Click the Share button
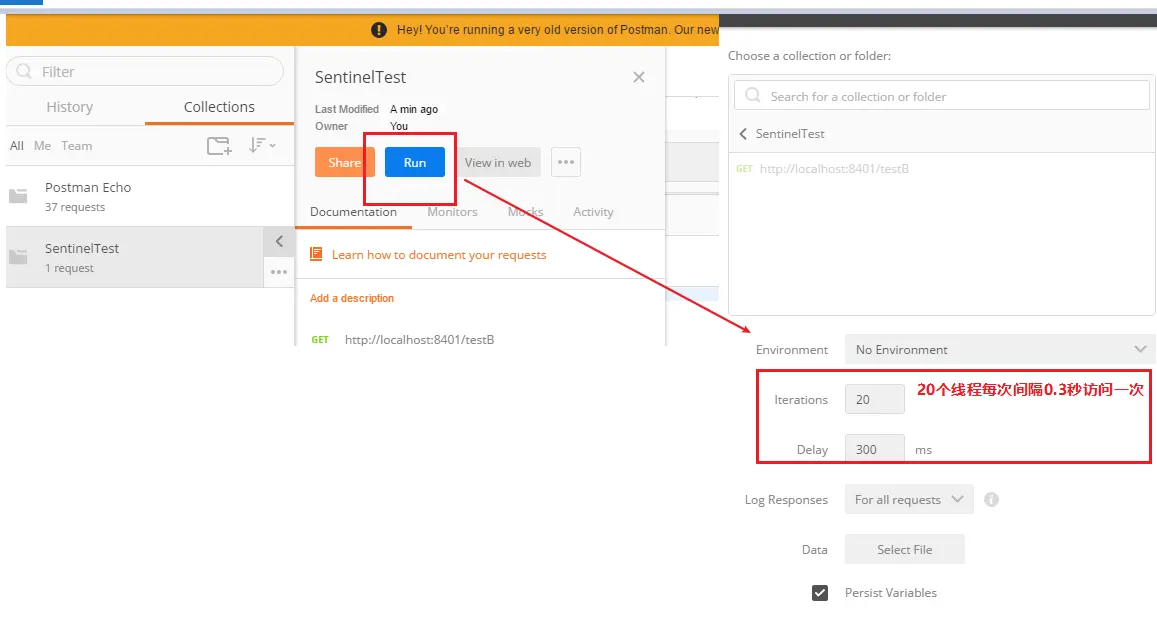1157x644 pixels. pyautogui.click(x=345, y=162)
